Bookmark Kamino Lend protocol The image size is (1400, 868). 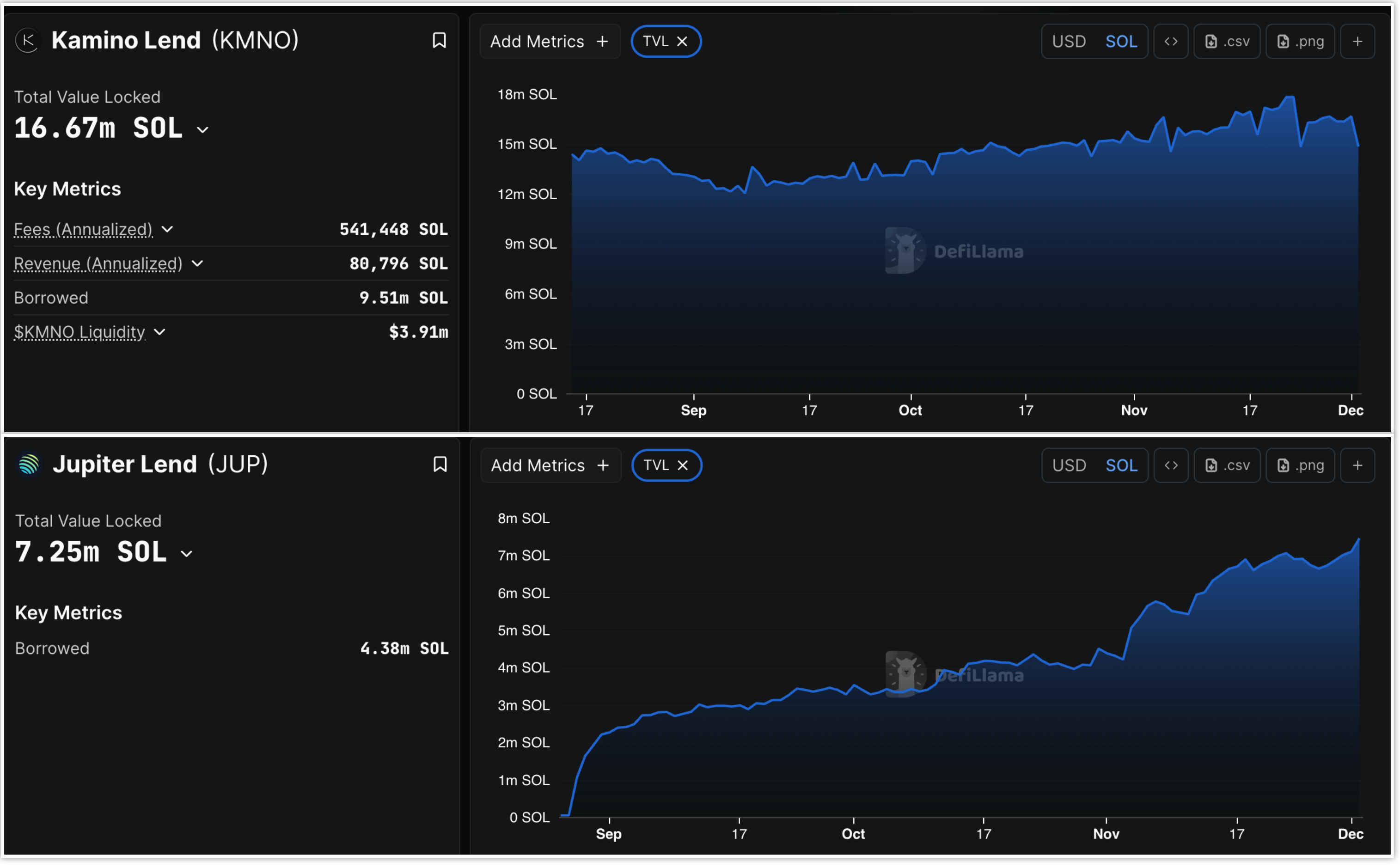[439, 40]
